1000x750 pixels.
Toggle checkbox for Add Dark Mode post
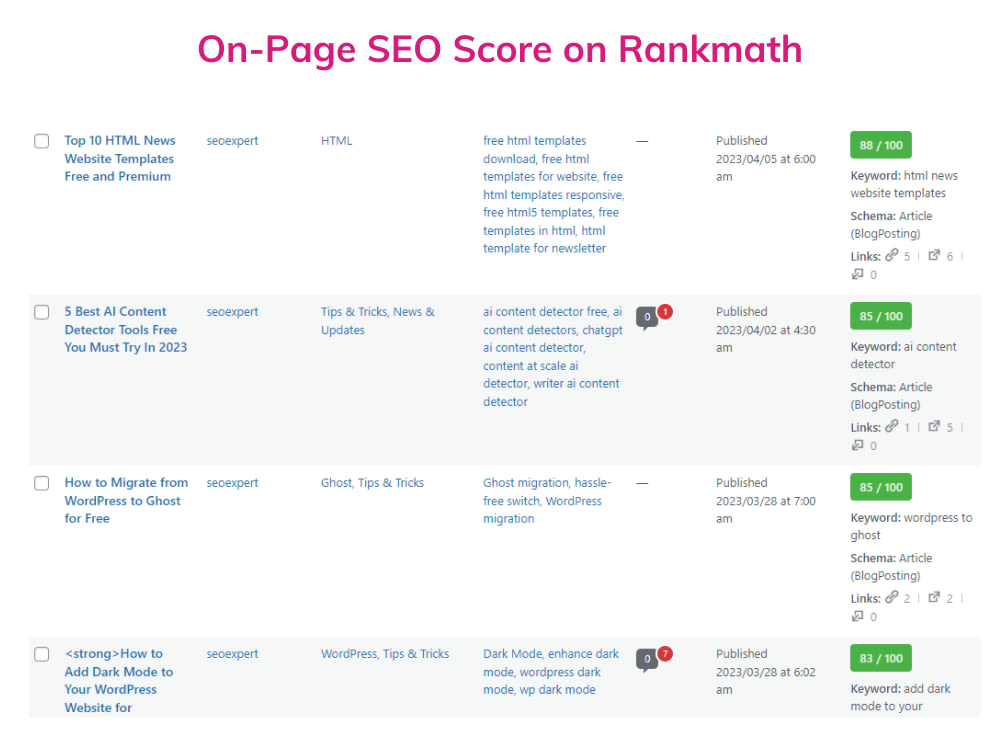(41, 654)
